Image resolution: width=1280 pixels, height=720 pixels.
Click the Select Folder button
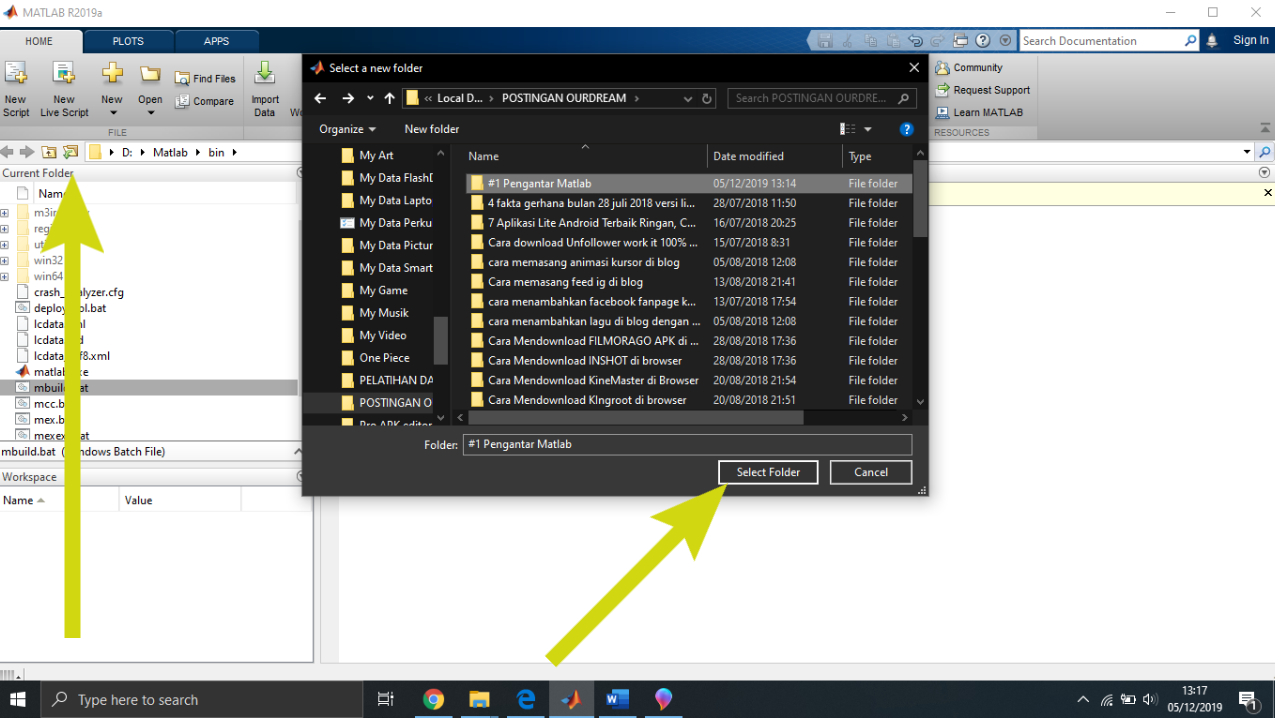coord(768,472)
